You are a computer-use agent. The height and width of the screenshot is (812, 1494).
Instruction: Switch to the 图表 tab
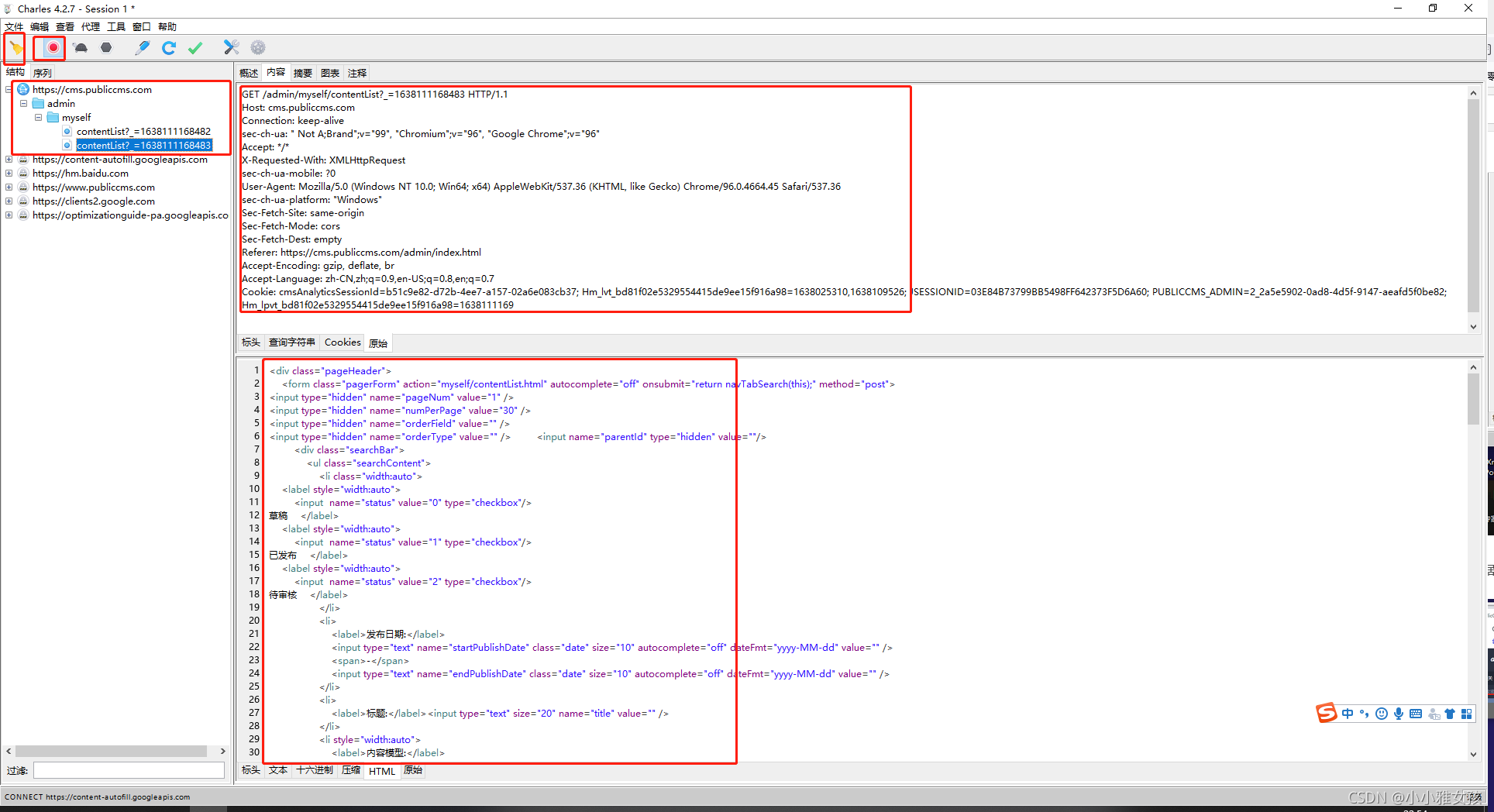click(x=330, y=73)
